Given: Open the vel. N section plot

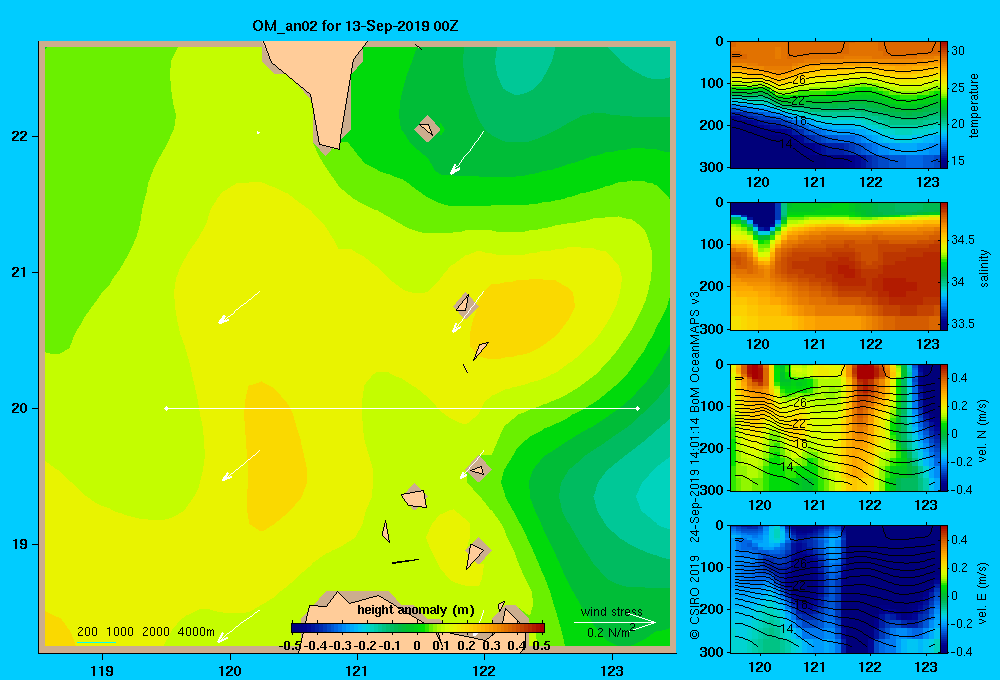Looking at the screenshot, I should click(x=834, y=427).
